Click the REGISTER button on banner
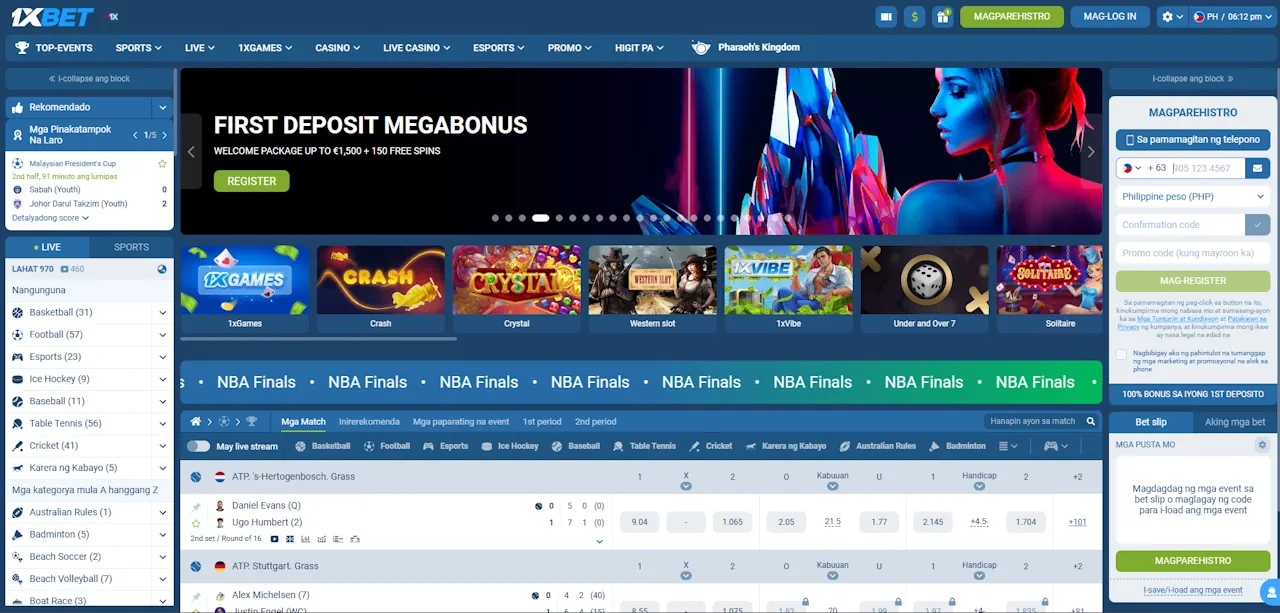Screen dimensions: 1280x613 pos(252,181)
